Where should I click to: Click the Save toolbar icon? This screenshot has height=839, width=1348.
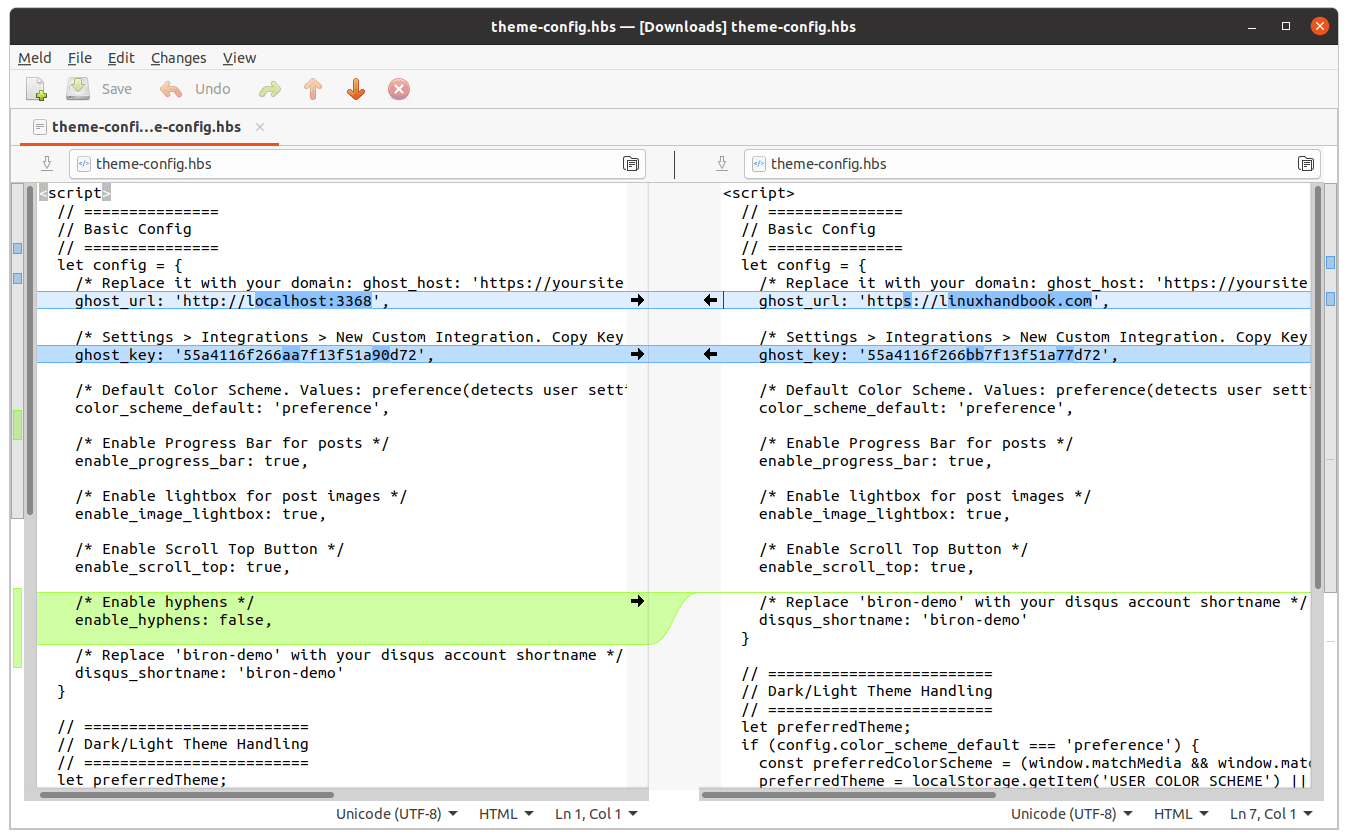coord(77,89)
